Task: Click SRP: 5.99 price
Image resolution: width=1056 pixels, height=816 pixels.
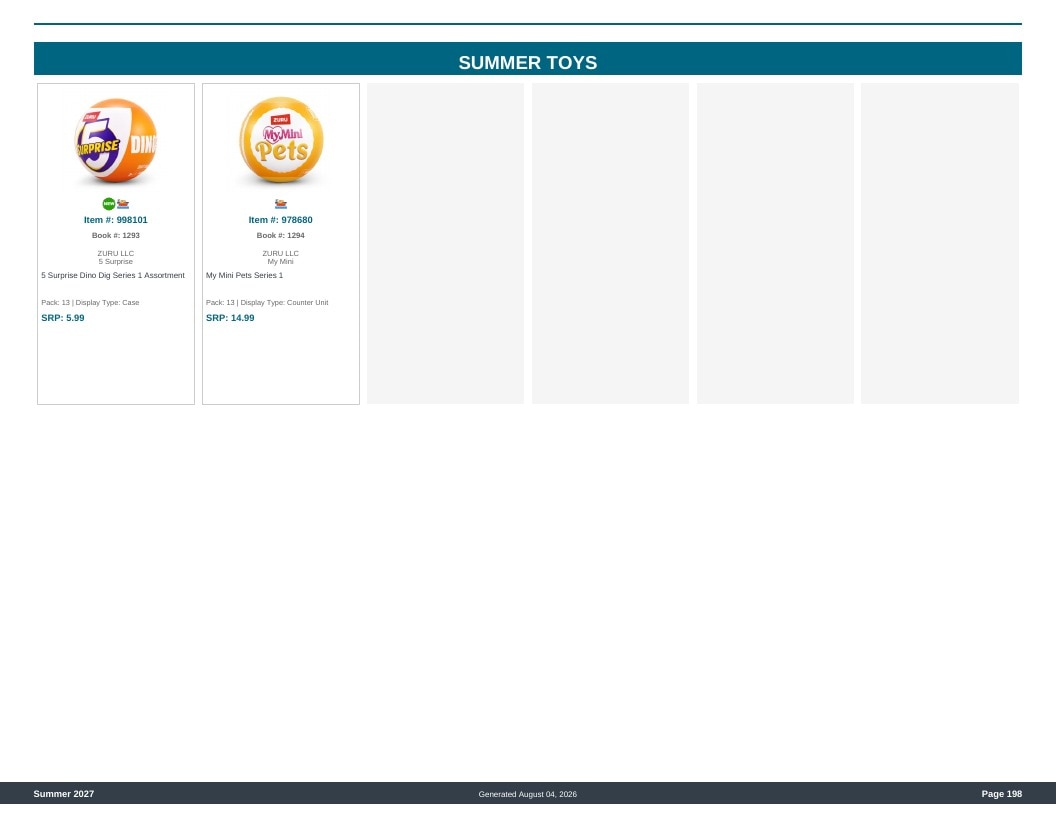Action: (x=63, y=318)
